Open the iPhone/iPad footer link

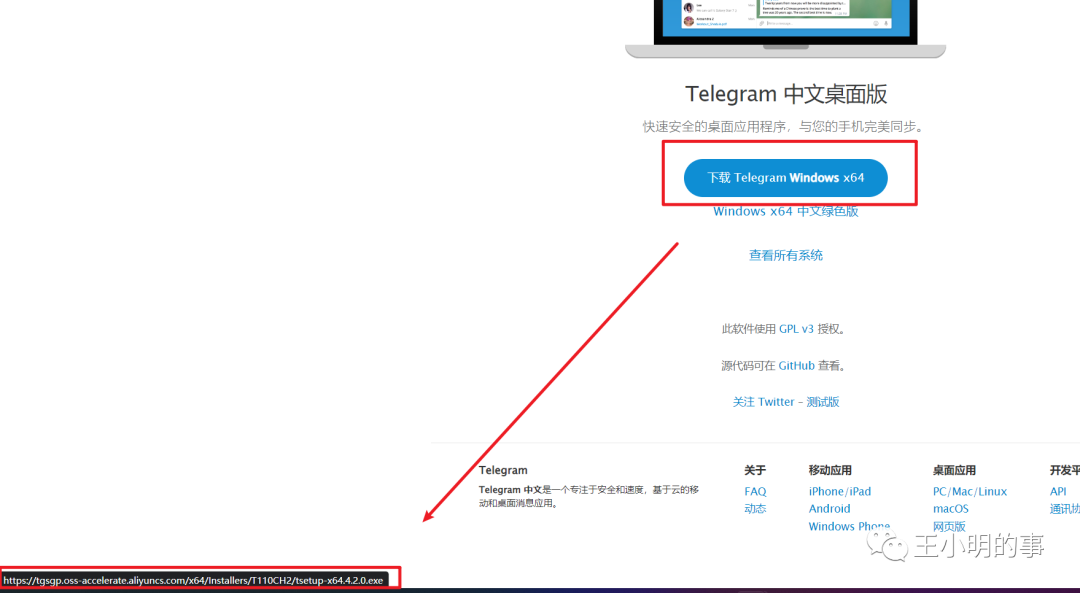pos(840,492)
